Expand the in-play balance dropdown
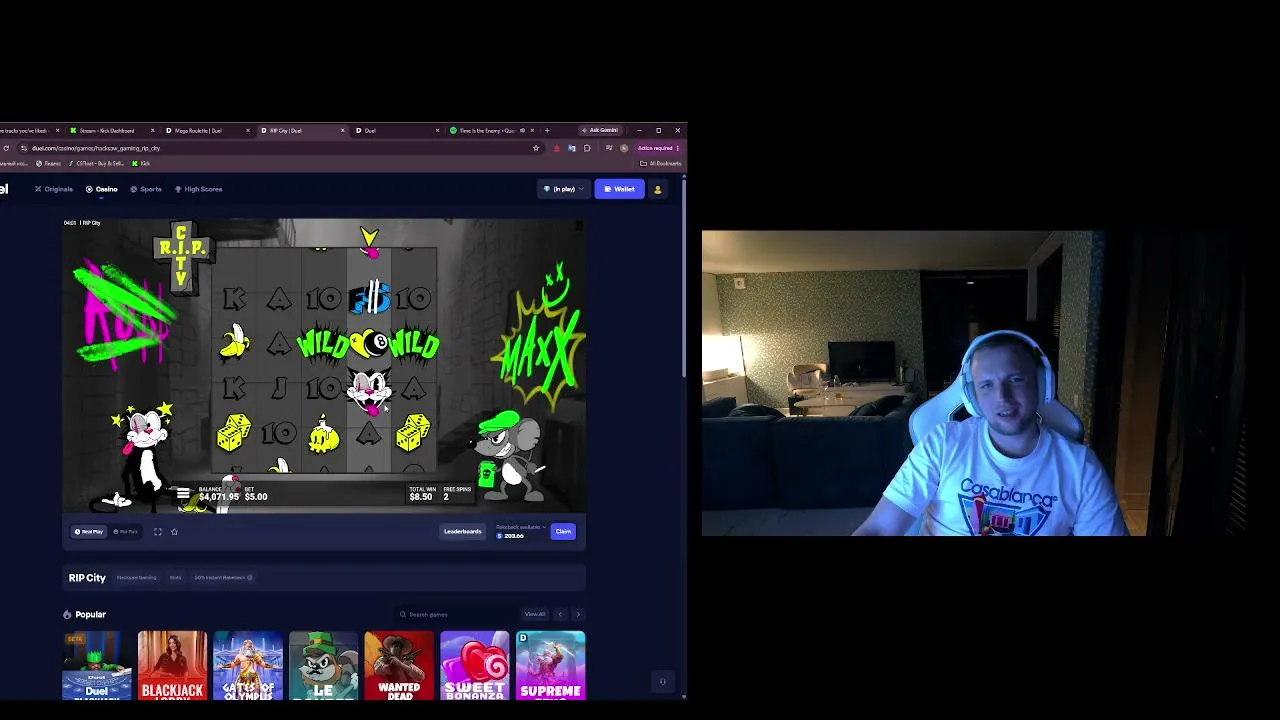The height and width of the screenshot is (720, 1280). click(563, 189)
